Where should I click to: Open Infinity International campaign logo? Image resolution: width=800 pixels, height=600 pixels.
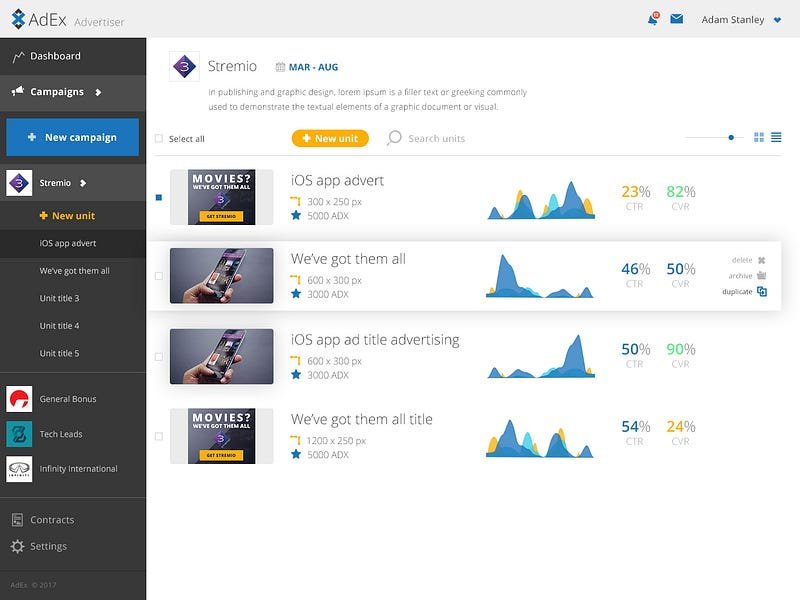(x=19, y=469)
